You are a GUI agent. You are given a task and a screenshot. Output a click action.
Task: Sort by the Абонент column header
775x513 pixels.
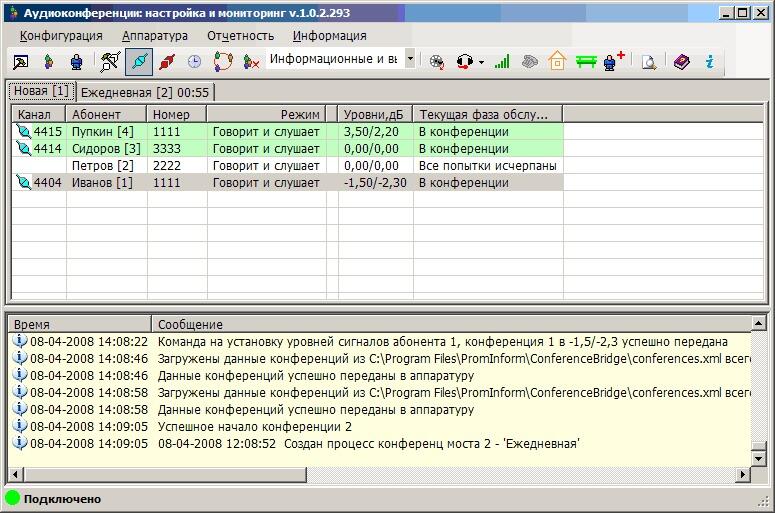(x=106, y=114)
